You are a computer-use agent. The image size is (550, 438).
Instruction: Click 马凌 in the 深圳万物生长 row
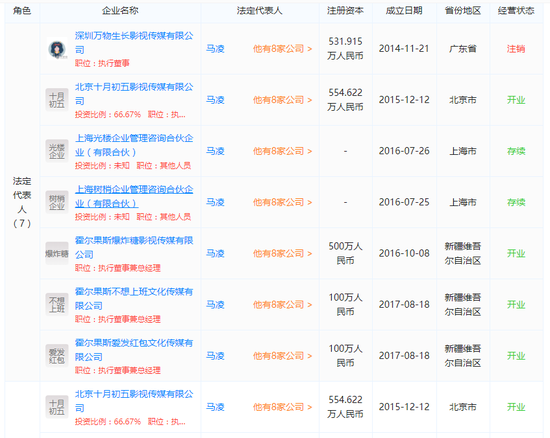pos(215,49)
